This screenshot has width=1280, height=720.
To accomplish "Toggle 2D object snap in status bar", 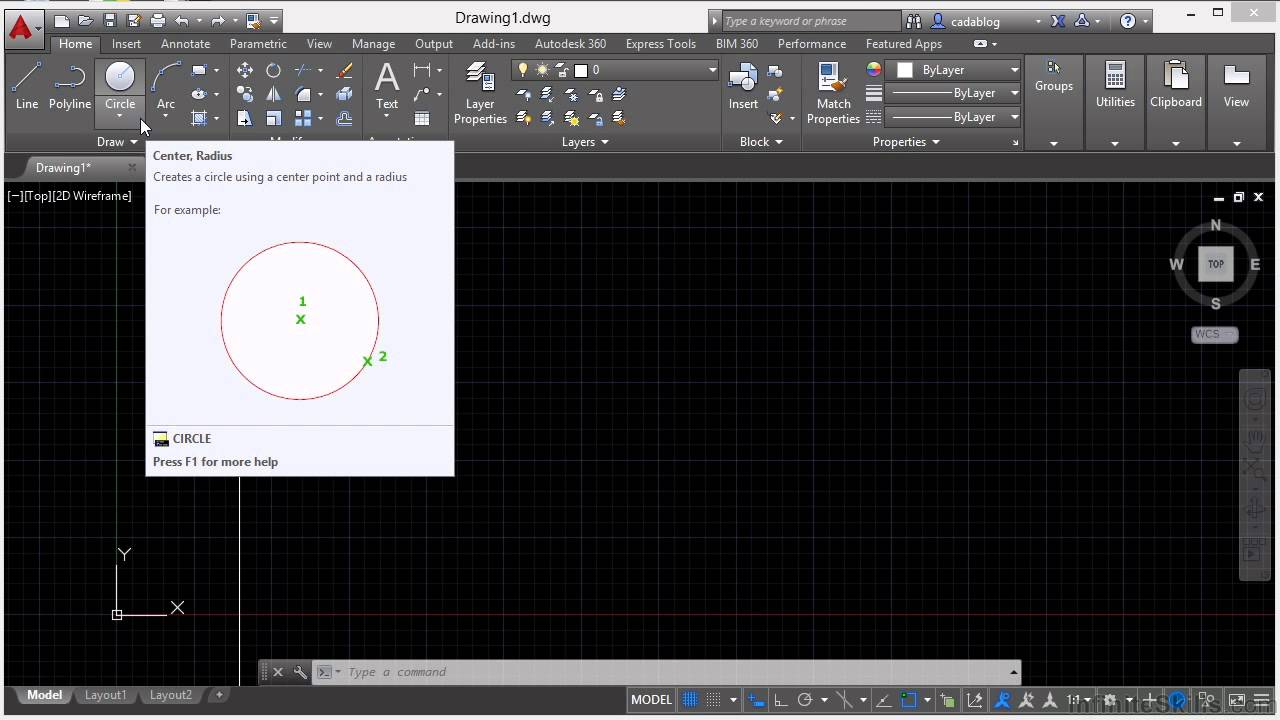I will click(x=908, y=700).
